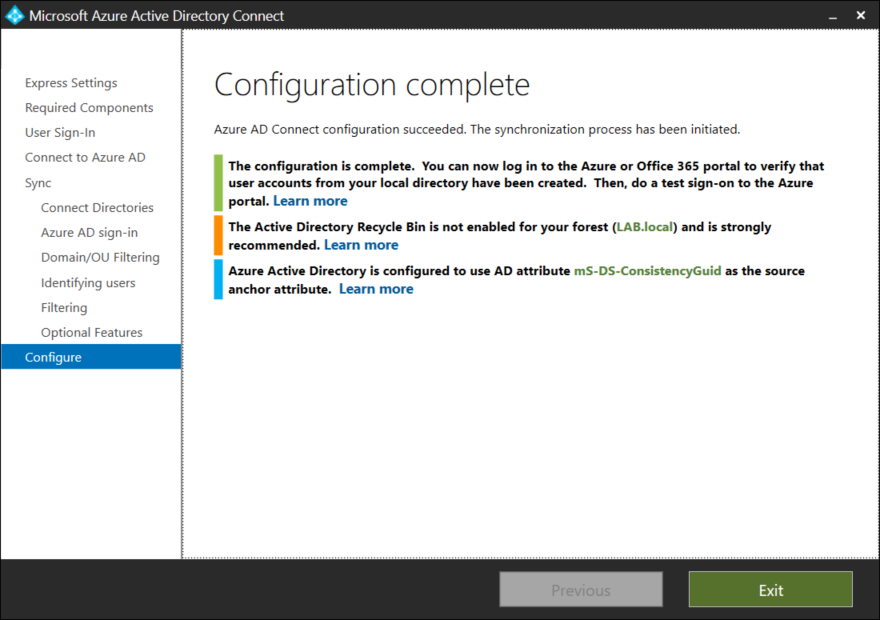Click the LAB.local forest name

(x=645, y=227)
